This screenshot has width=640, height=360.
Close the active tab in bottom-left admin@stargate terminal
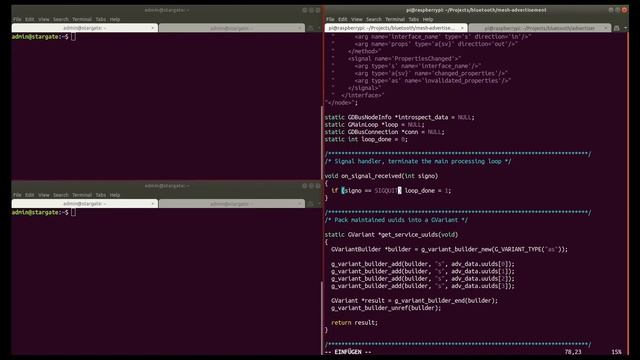click(x=152, y=204)
